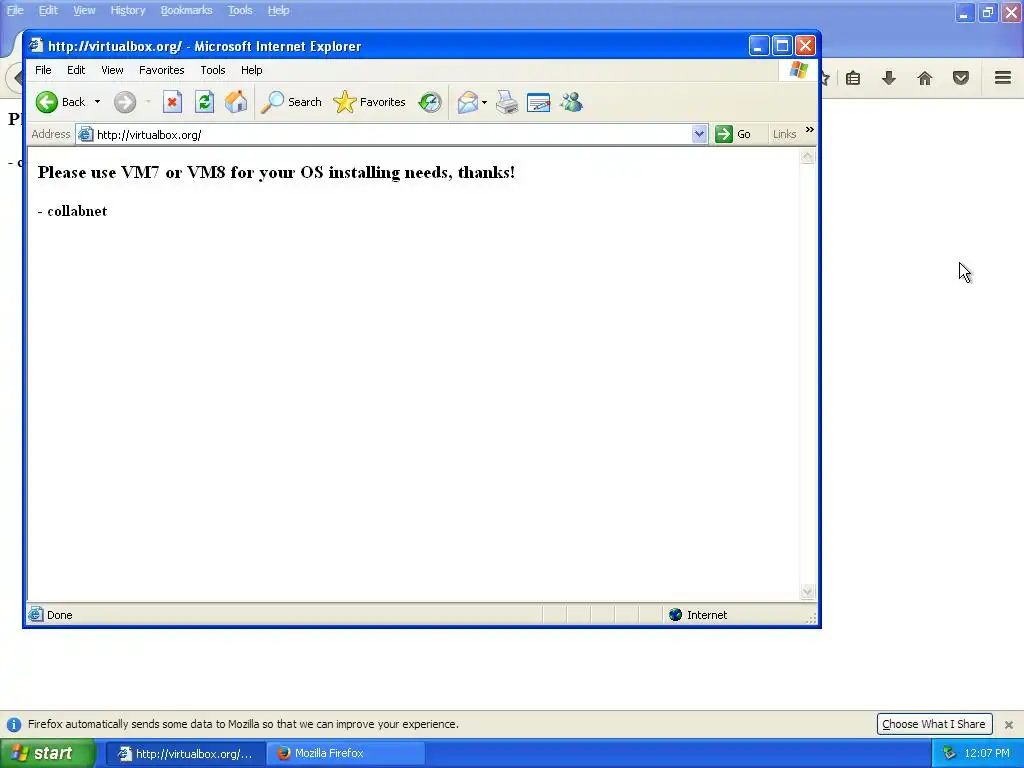Go to the Home page icon in IE
The height and width of the screenshot is (768, 1024).
click(x=236, y=102)
